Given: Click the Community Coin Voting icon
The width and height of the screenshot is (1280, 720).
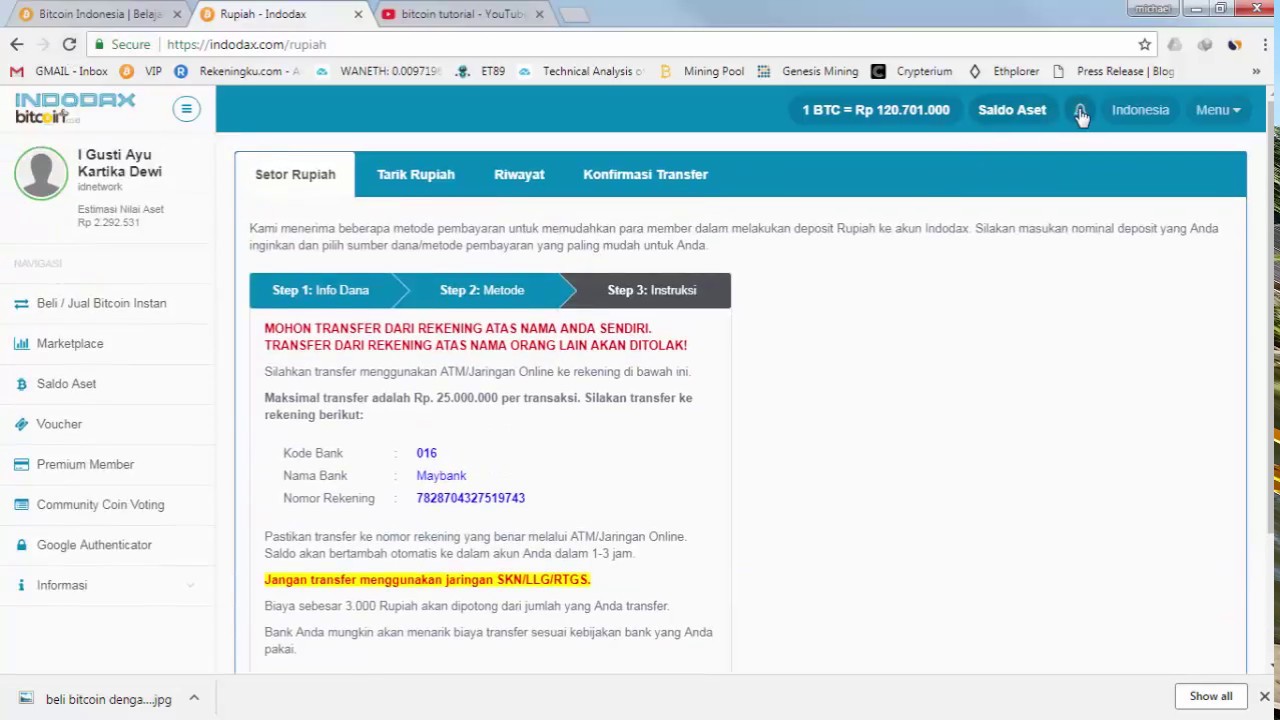Looking at the screenshot, I should 21,505.
